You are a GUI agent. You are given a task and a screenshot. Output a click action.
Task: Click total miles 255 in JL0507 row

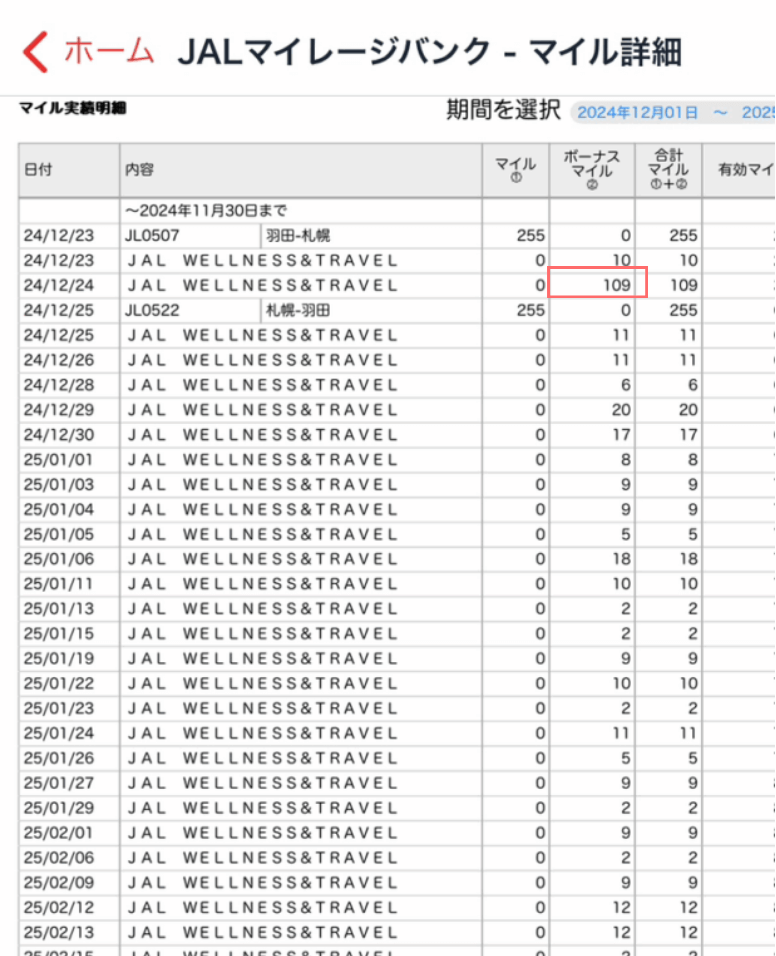(683, 236)
